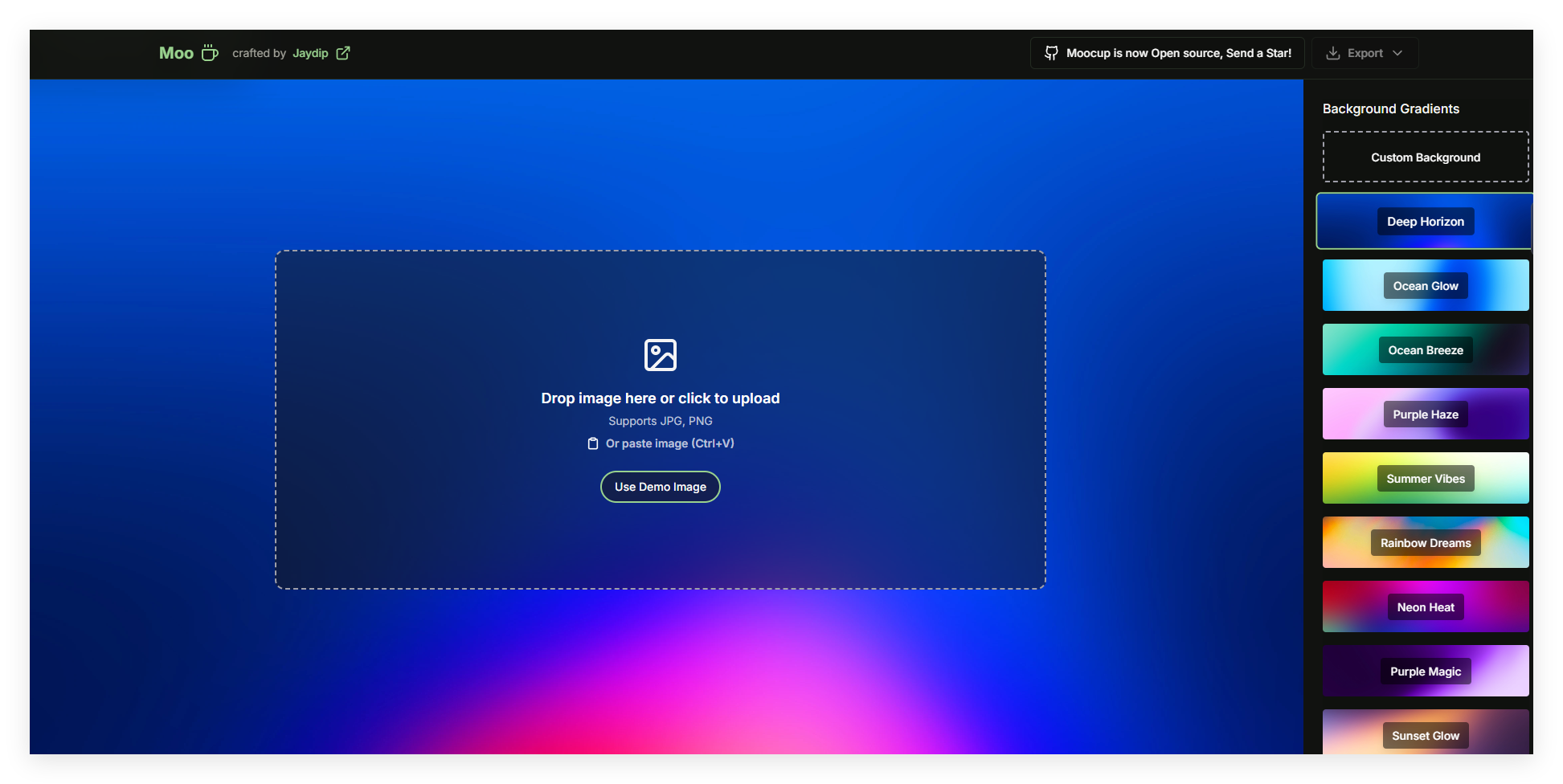Choose the Sunset Glow gradient
The height and width of the screenshot is (784, 1563).
point(1426,732)
